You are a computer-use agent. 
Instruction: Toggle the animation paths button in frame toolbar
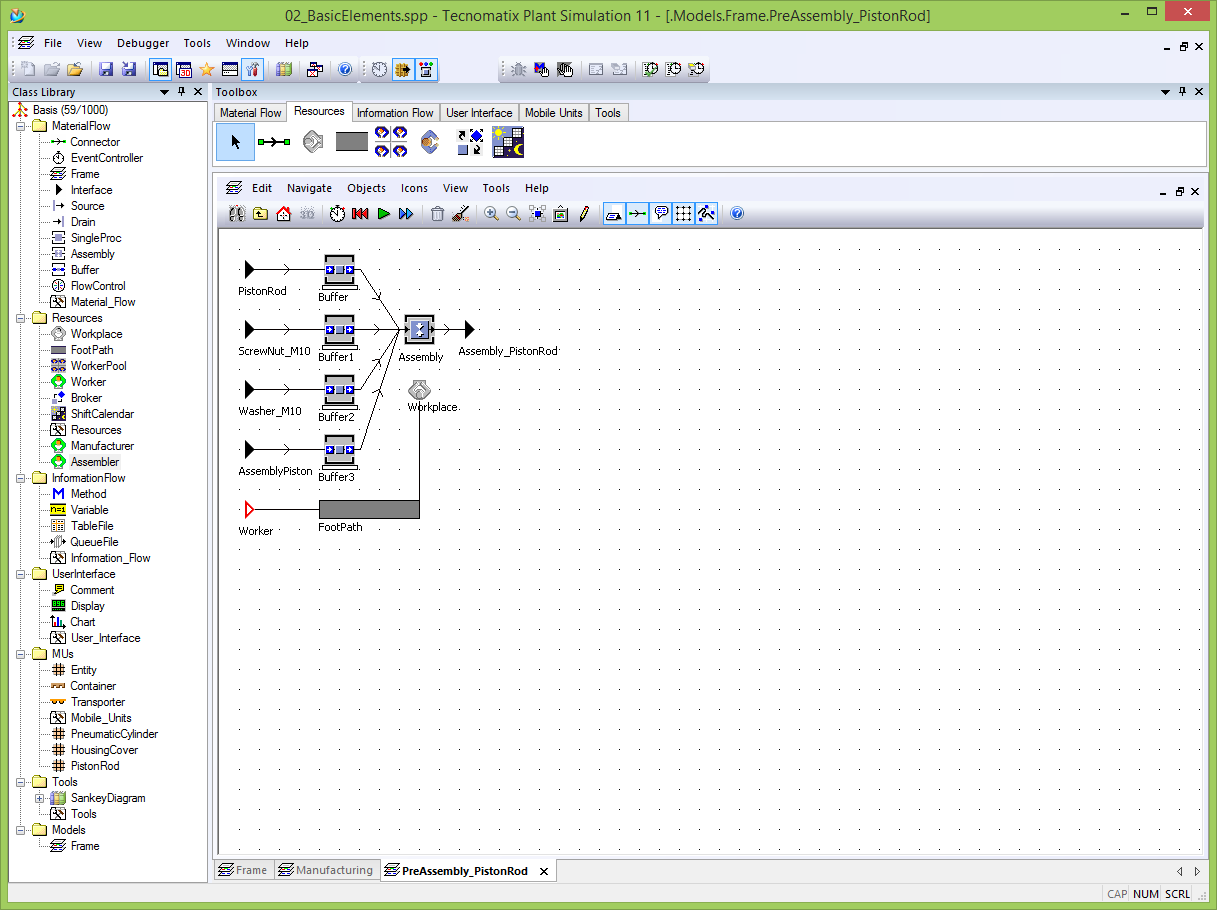706,214
